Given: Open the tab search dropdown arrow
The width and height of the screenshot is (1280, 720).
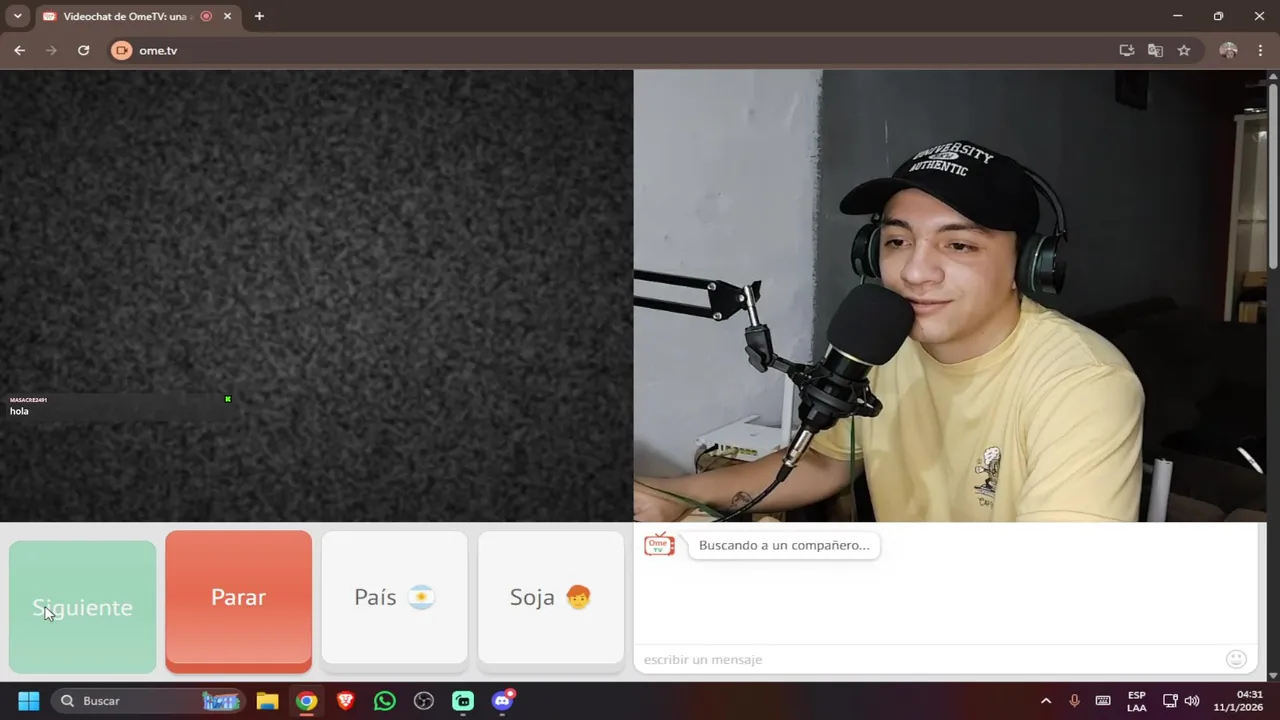Looking at the screenshot, I should coord(17,16).
